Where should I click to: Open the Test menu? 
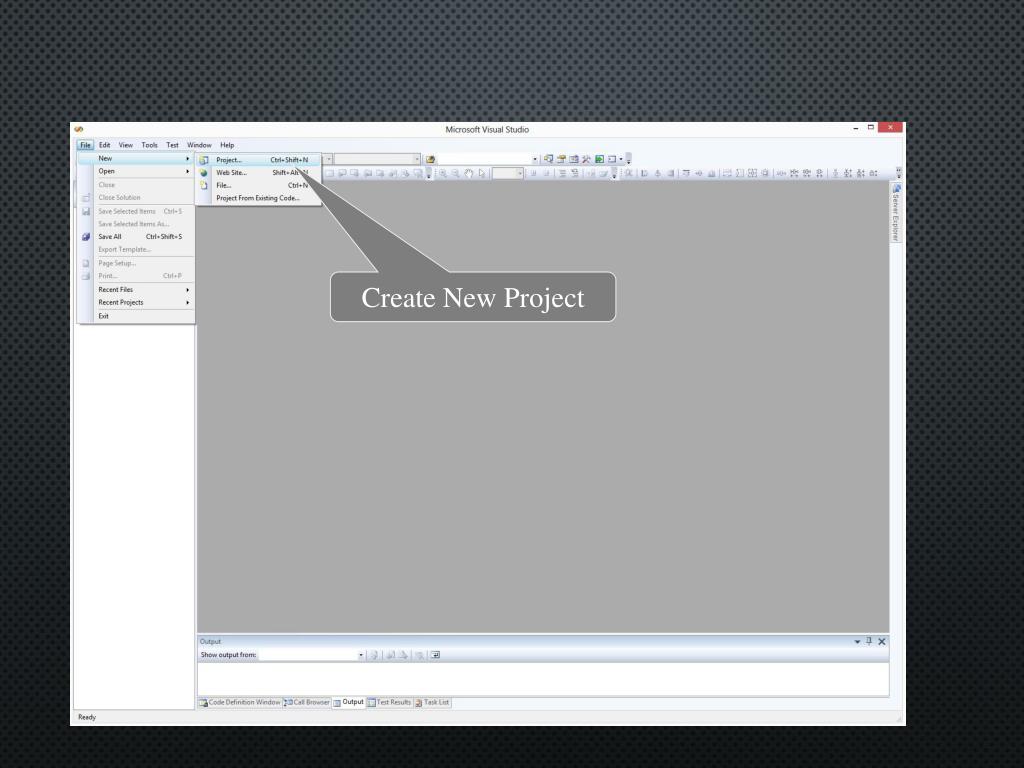click(172, 145)
